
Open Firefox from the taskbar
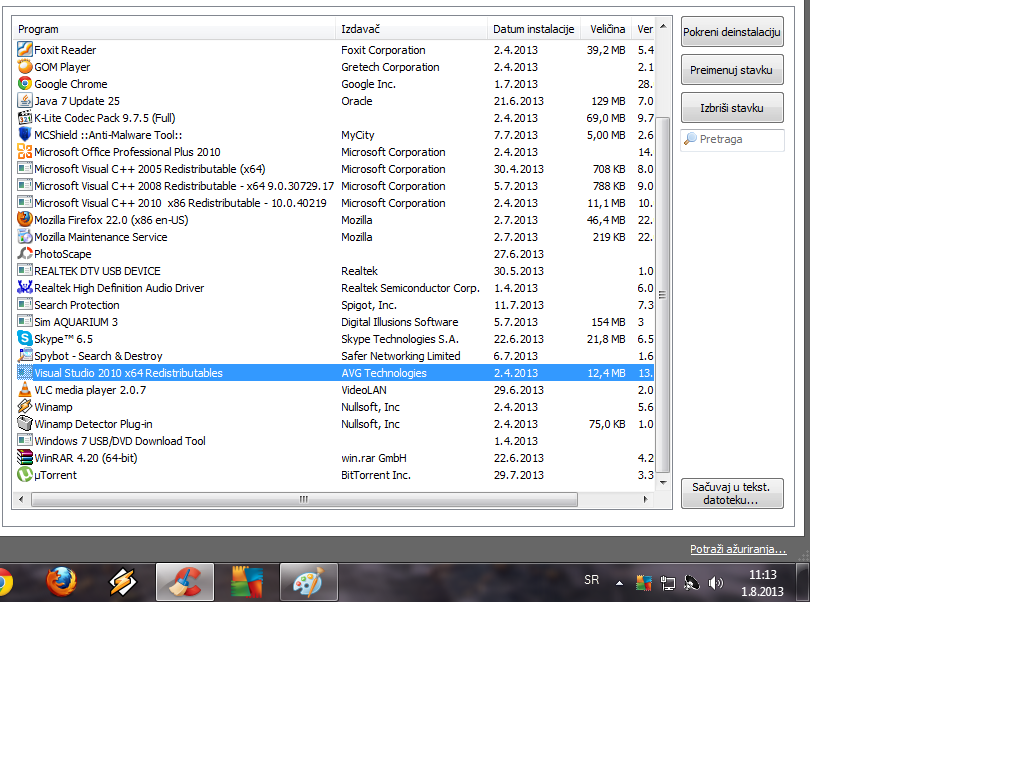(61, 582)
